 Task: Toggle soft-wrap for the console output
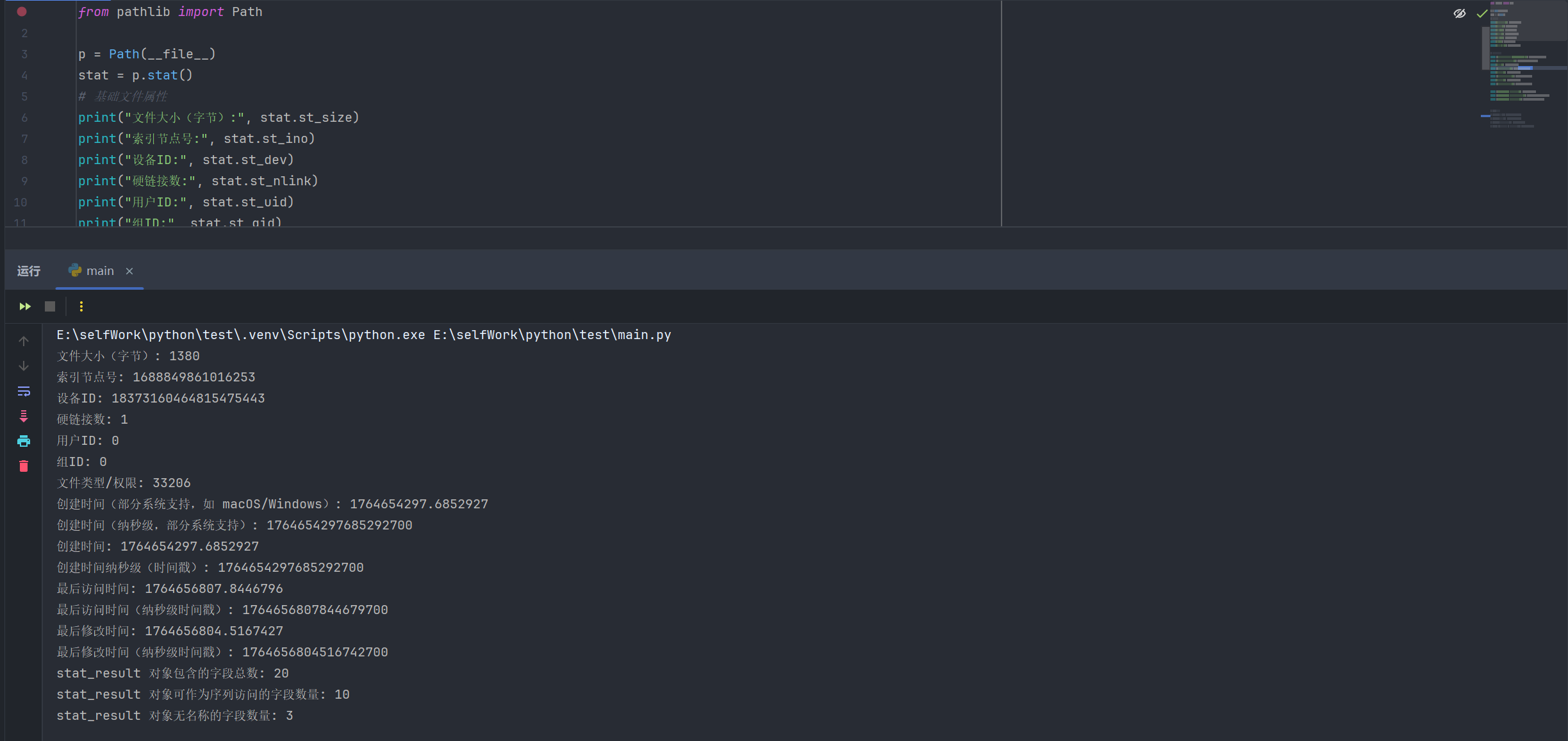pos(24,391)
